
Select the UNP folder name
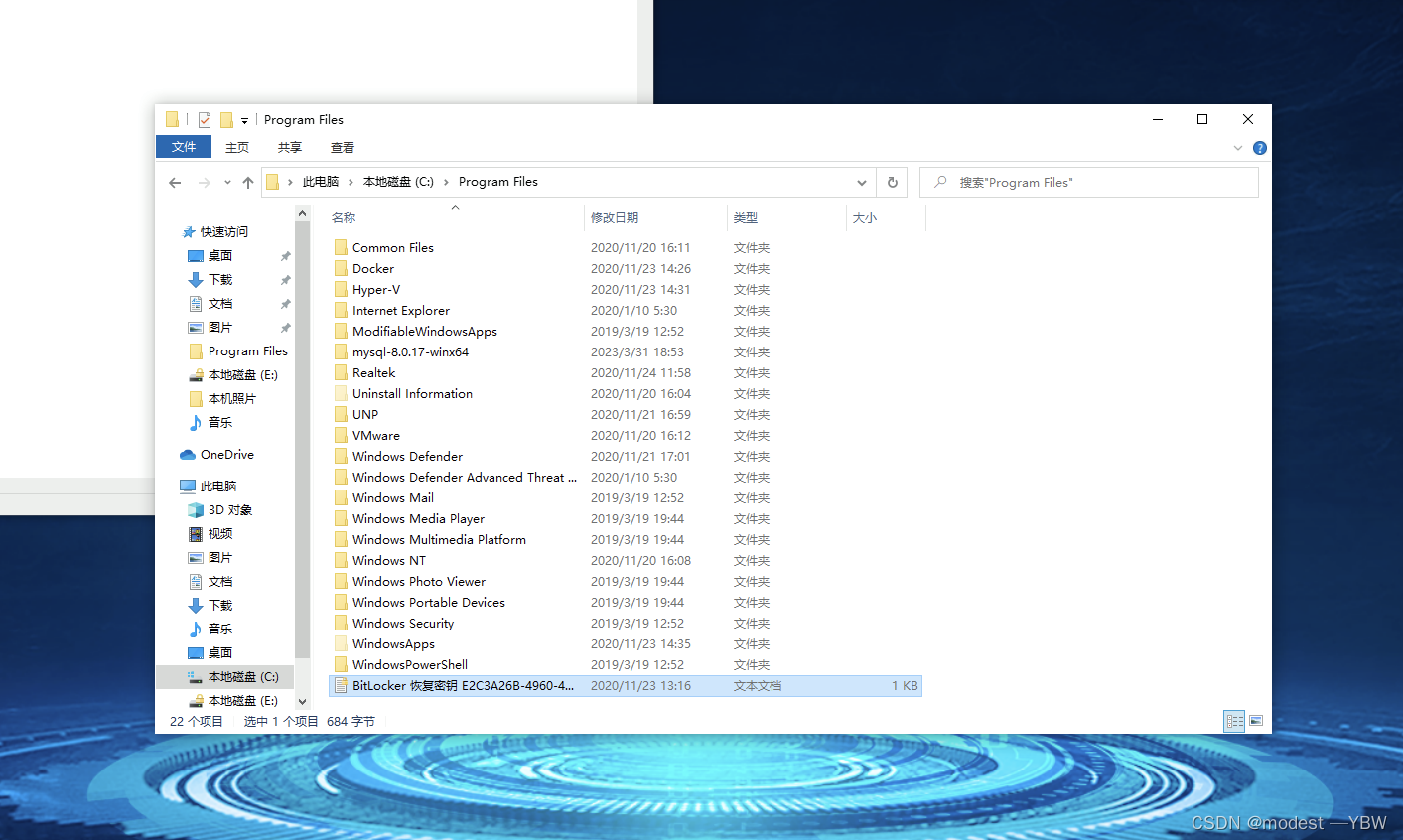tap(365, 414)
